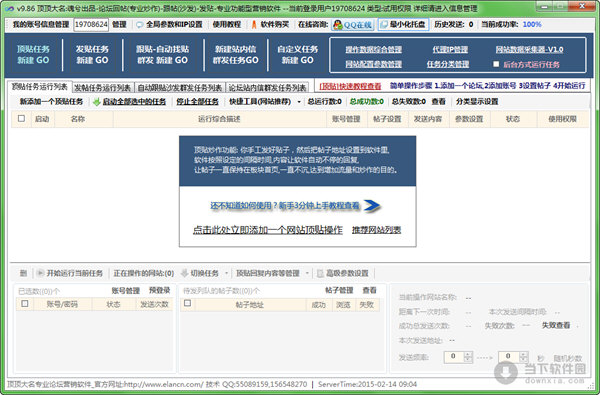This screenshot has width=600, height=395.
Task: Open the 网站数据采集器-V1.0 link
Action: point(529,49)
